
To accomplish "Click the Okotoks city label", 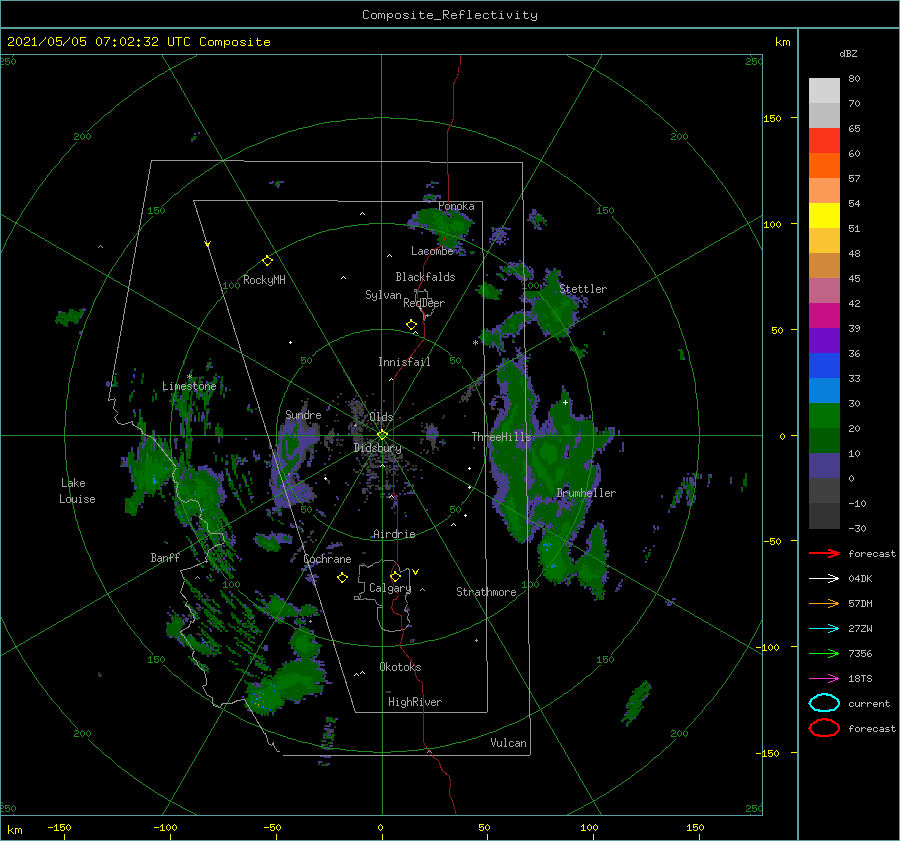I will [400, 667].
